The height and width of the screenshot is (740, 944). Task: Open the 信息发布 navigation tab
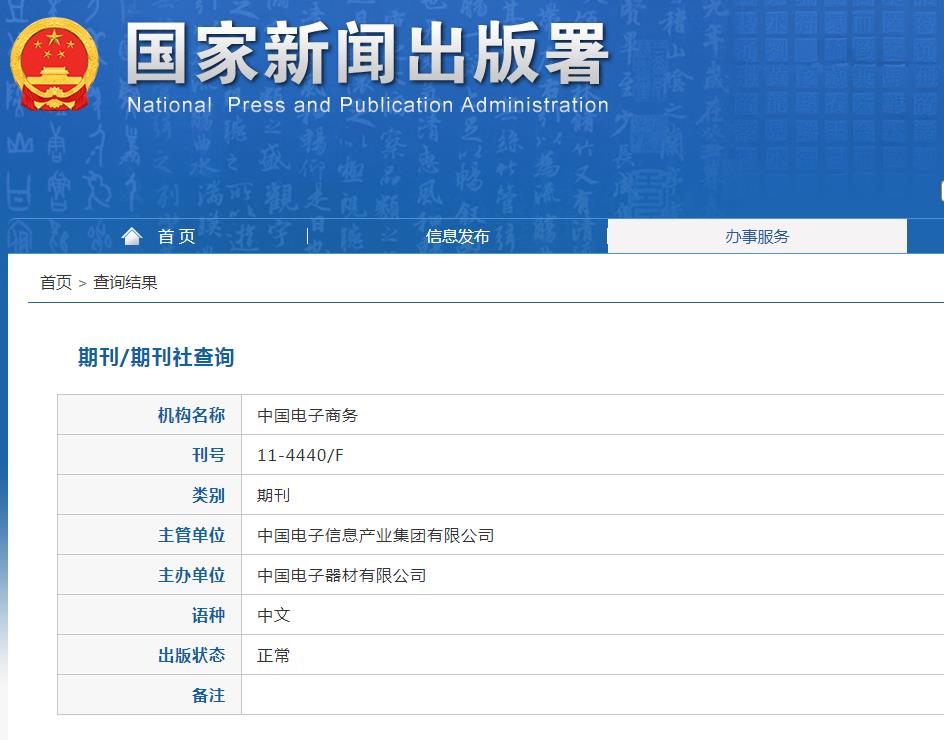tap(457, 236)
